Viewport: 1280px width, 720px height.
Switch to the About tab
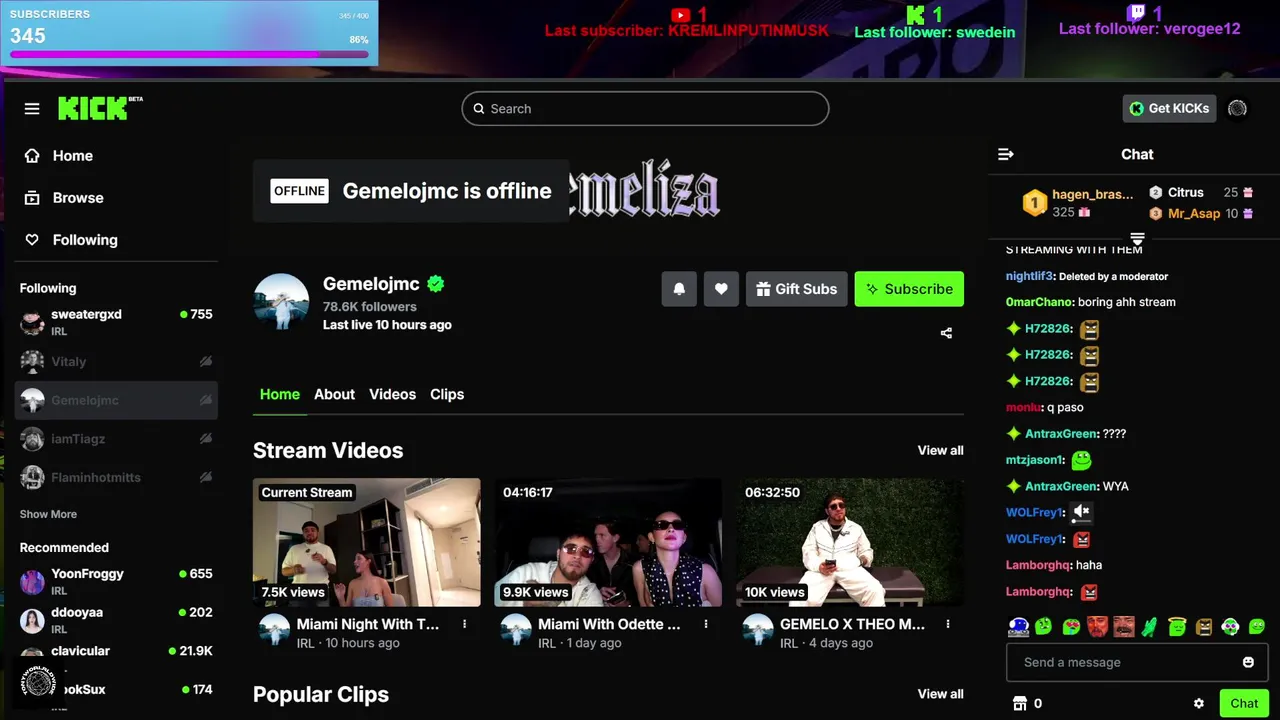(334, 394)
